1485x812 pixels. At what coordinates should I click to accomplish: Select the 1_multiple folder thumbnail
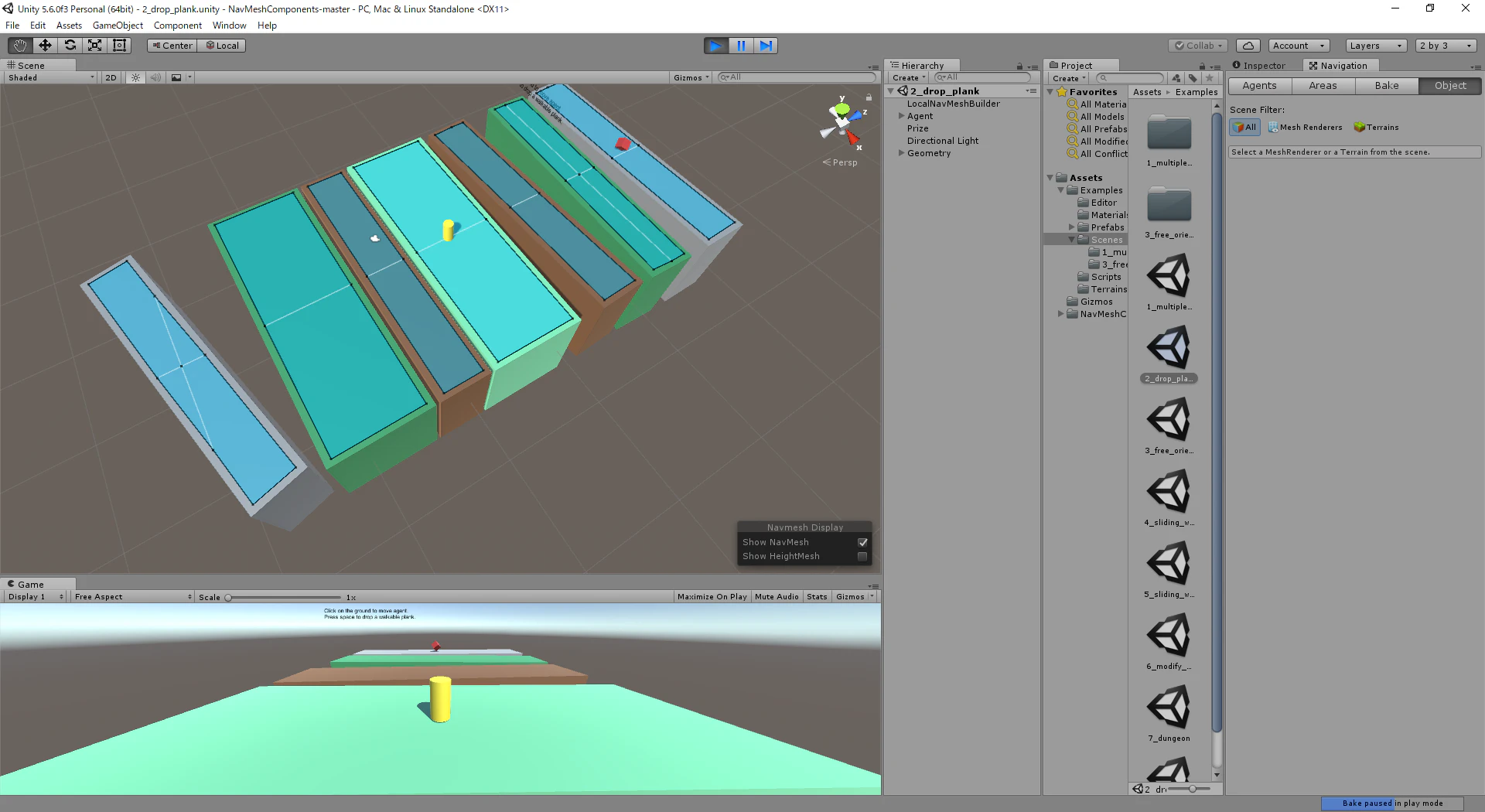(x=1169, y=138)
